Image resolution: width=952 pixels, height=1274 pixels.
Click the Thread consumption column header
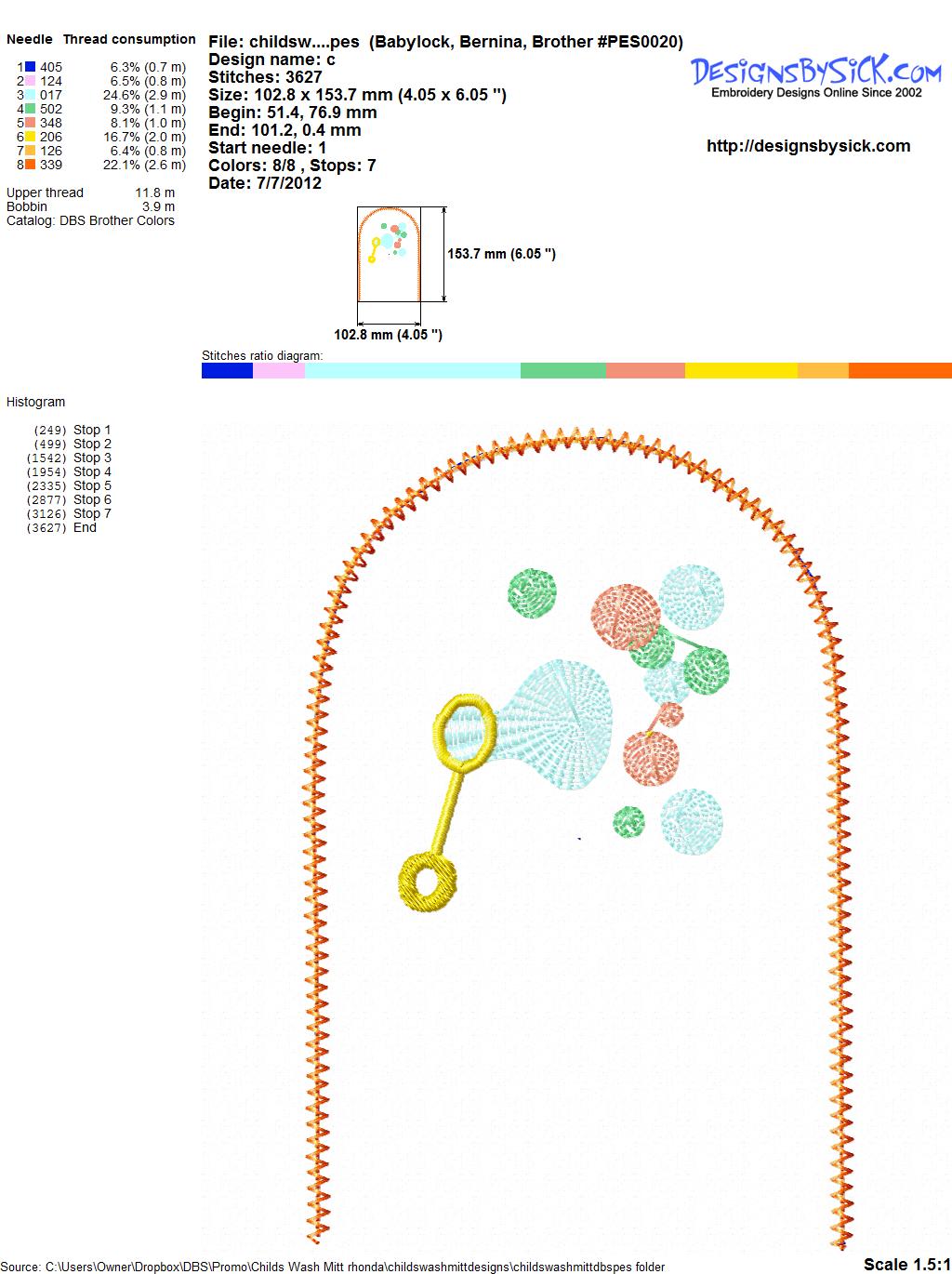point(129,39)
